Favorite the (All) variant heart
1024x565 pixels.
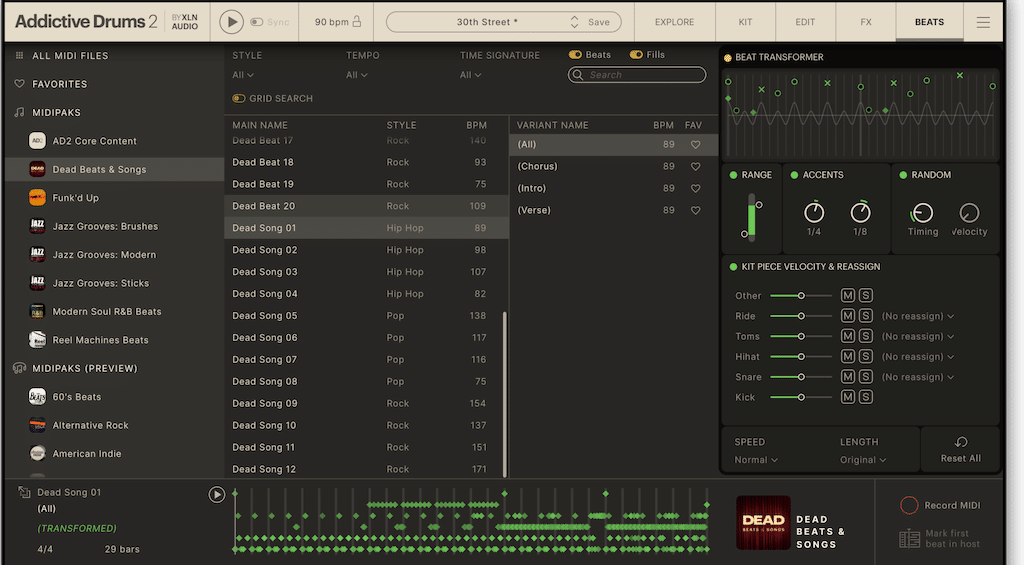tap(696, 145)
